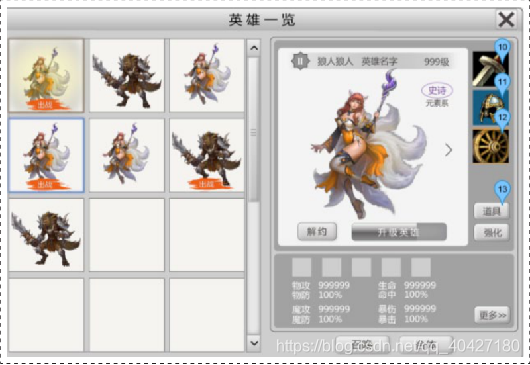The height and width of the screenshot is (365, 530).
Task: Click the 暴击 stat label
Action: coord(387,319)
